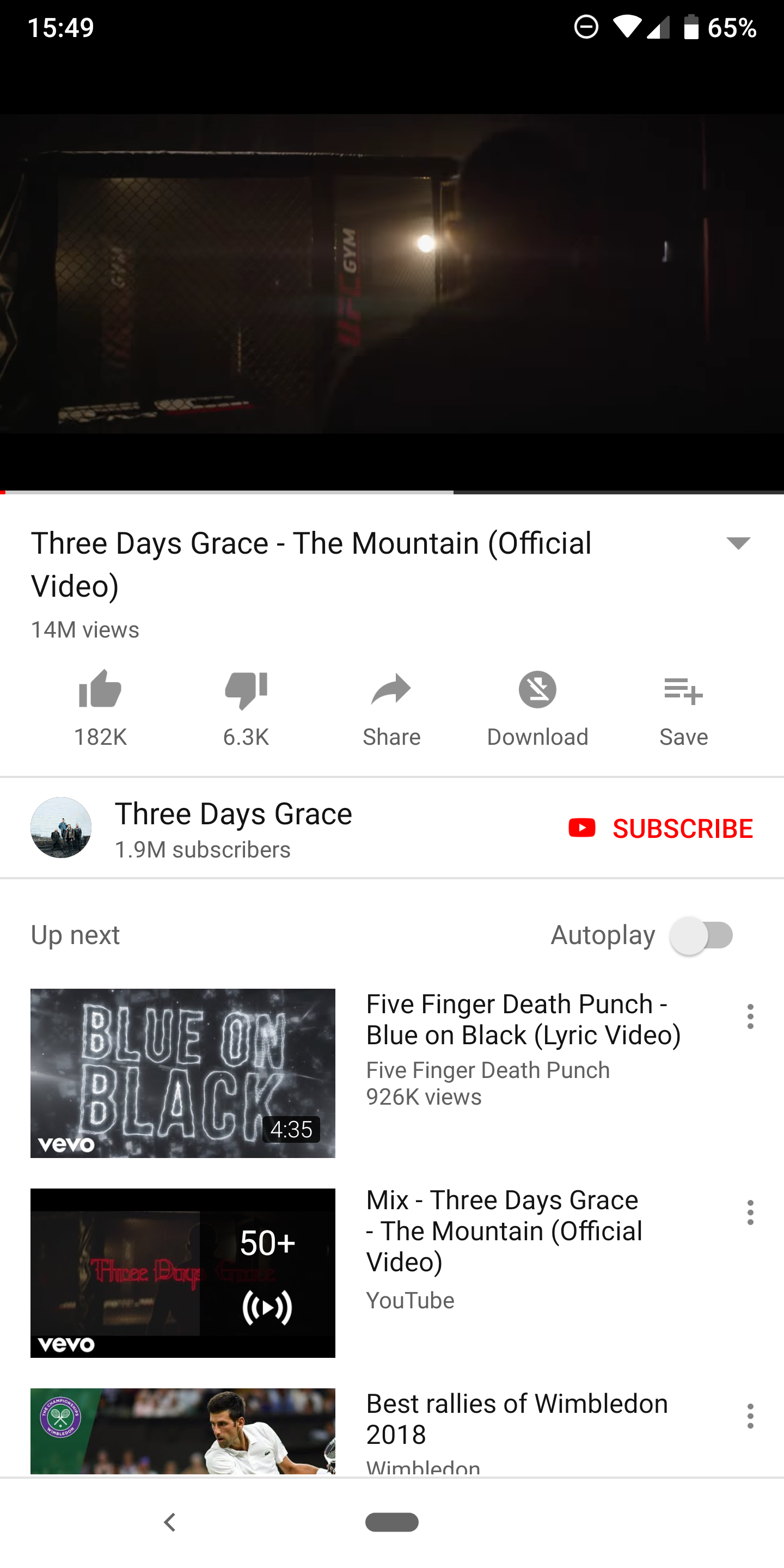Open the Three Days Grace channel name
The width and height of the screenshot is (784, 1568).
(x=234, y=814)
